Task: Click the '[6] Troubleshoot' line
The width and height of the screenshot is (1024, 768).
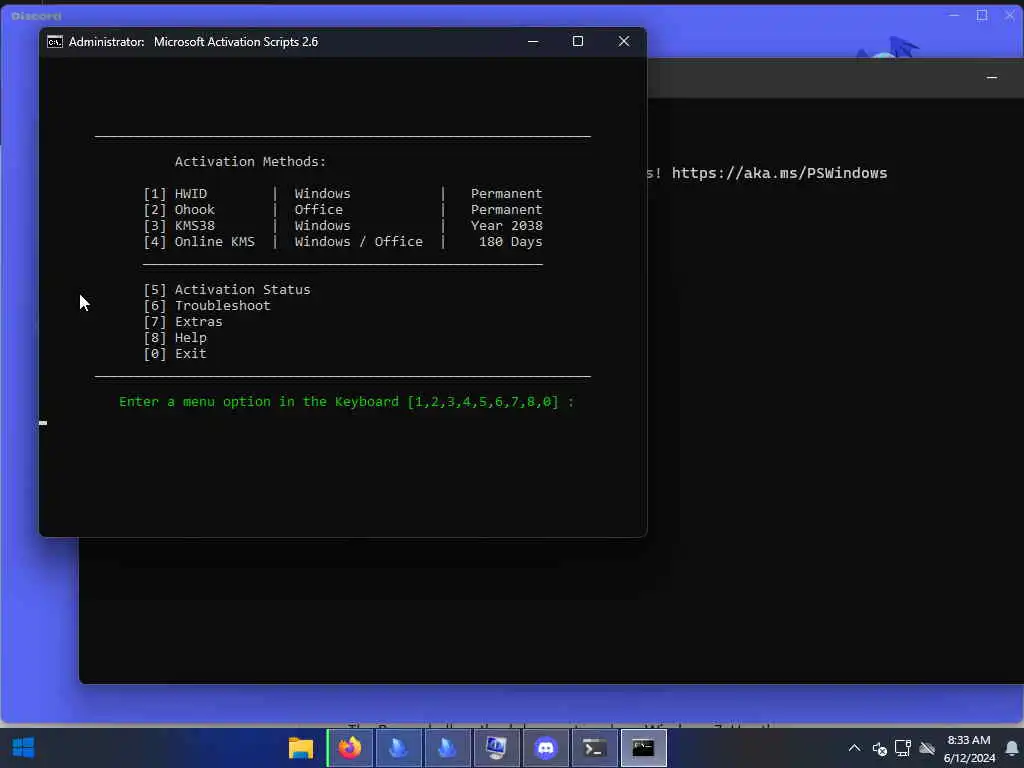Action: pyautogui.click(x=206, y=306)
